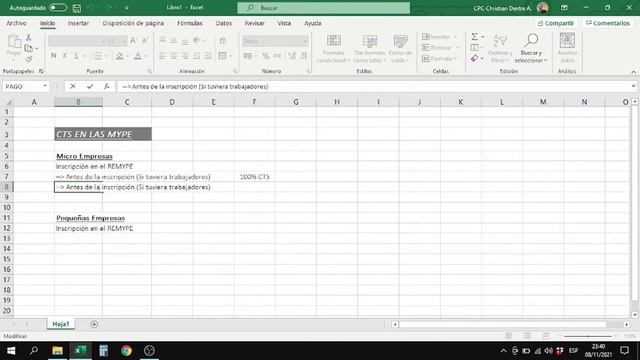Open the Comentarios pane
Screen dimensions: 640x360
pos(608,23)
